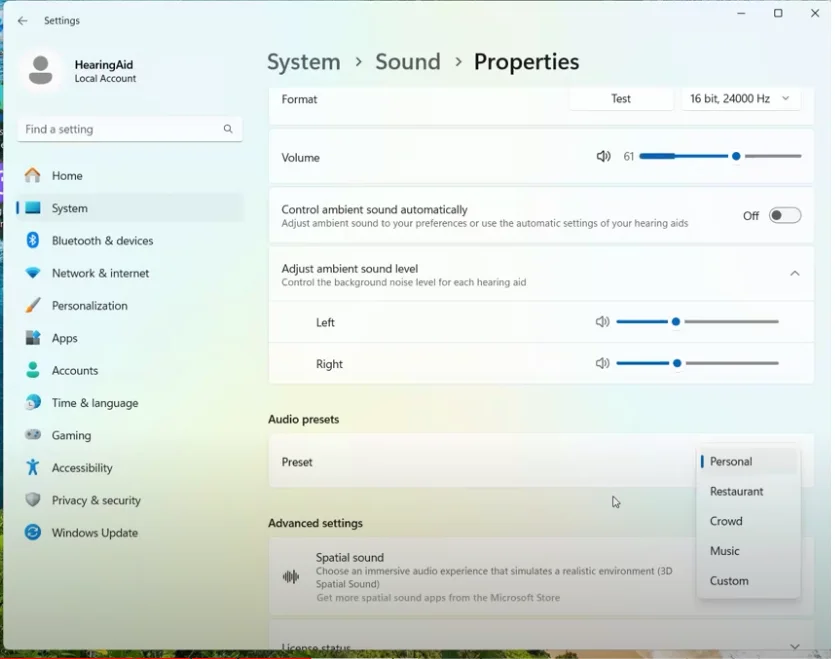Click the Windows Update refresh icon
The image size is (835, 659).
point(32,532)
